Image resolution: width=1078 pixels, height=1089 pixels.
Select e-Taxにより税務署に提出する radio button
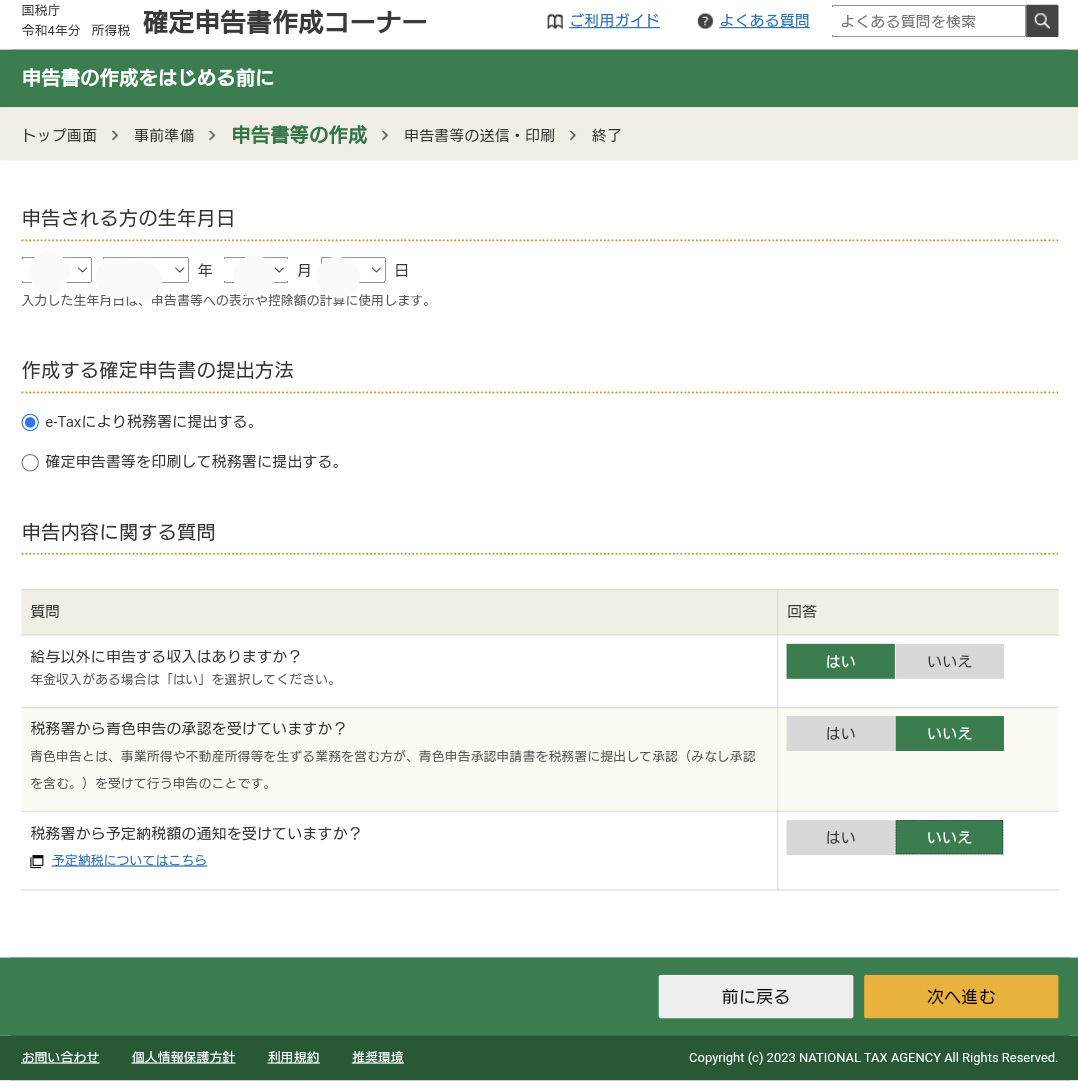[x=30, y=423]
